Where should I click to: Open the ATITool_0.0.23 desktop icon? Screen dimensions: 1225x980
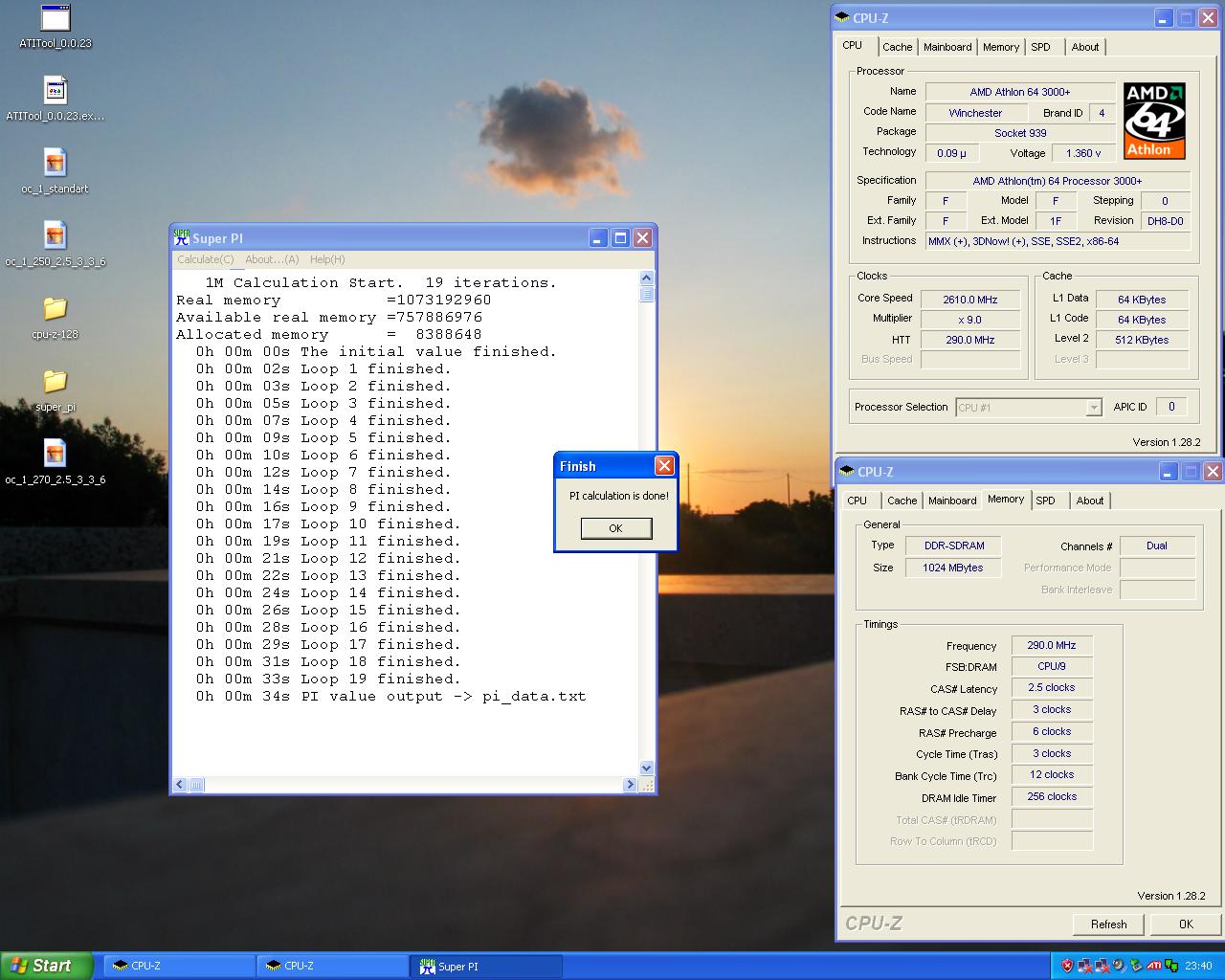point(56,19)
